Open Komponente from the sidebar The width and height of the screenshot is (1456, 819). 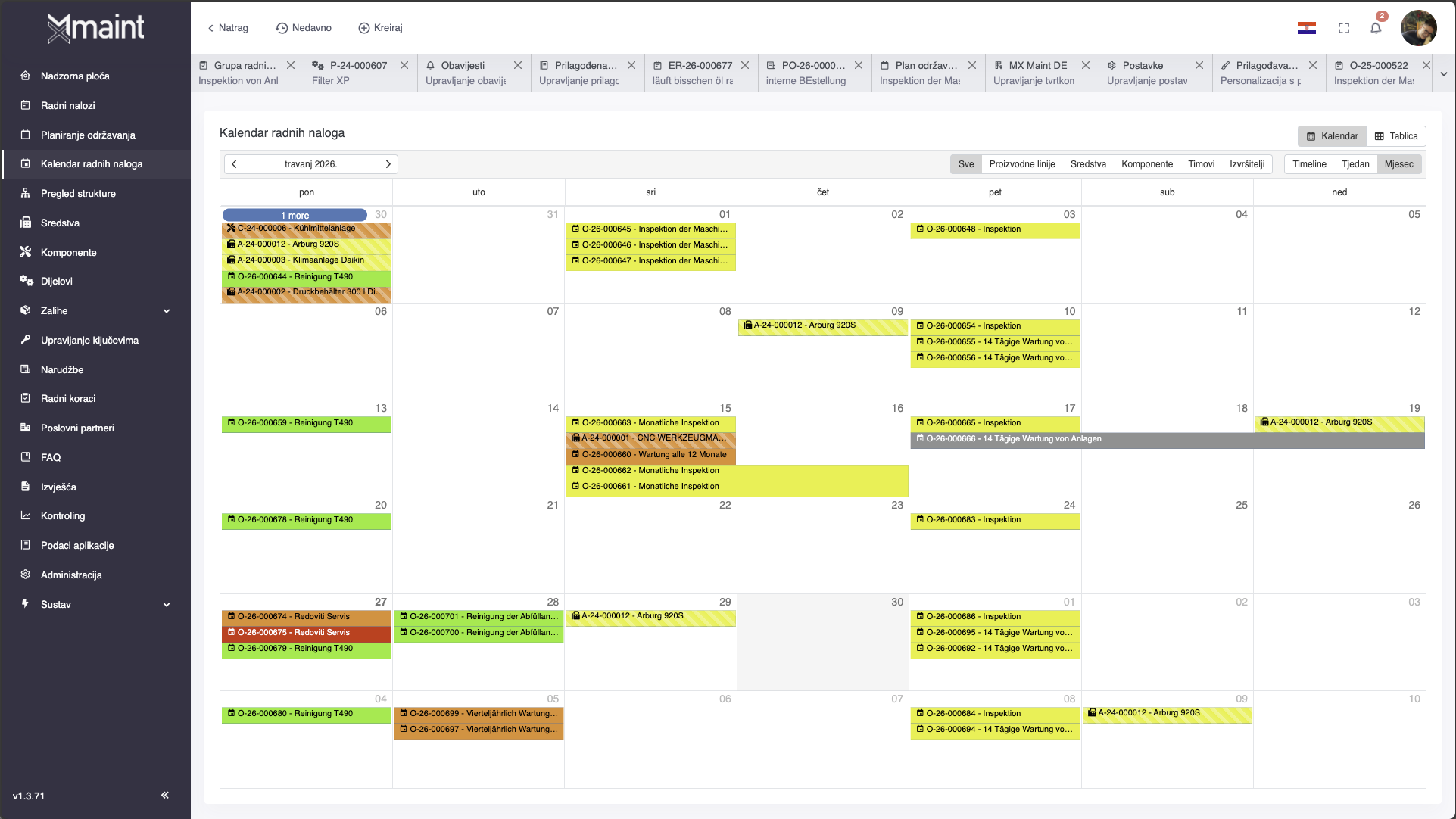point(68,252)
